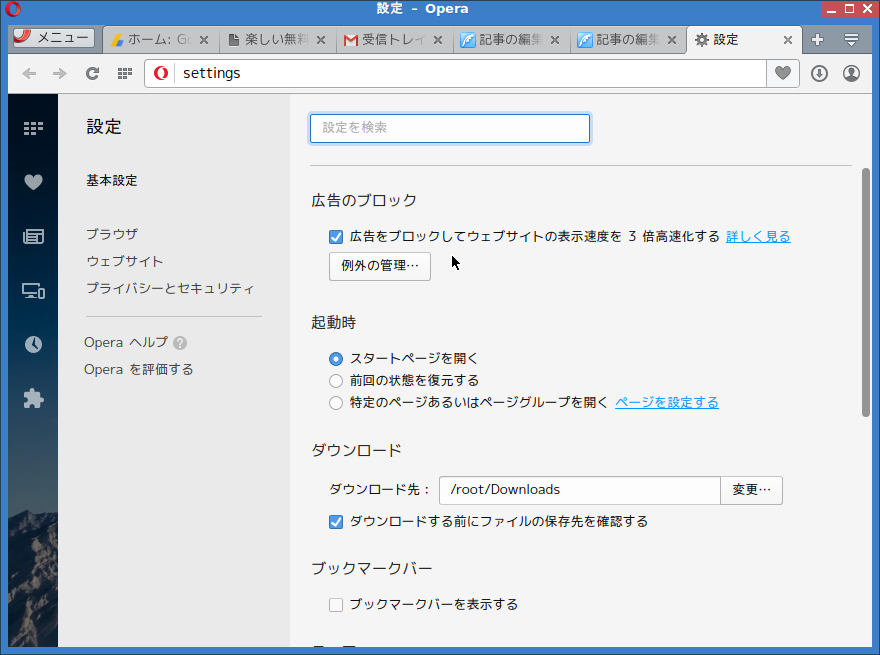The width and height of the screenshot is (880, 655).
Task: Click the help question mark icon
Action: [180, 343]
